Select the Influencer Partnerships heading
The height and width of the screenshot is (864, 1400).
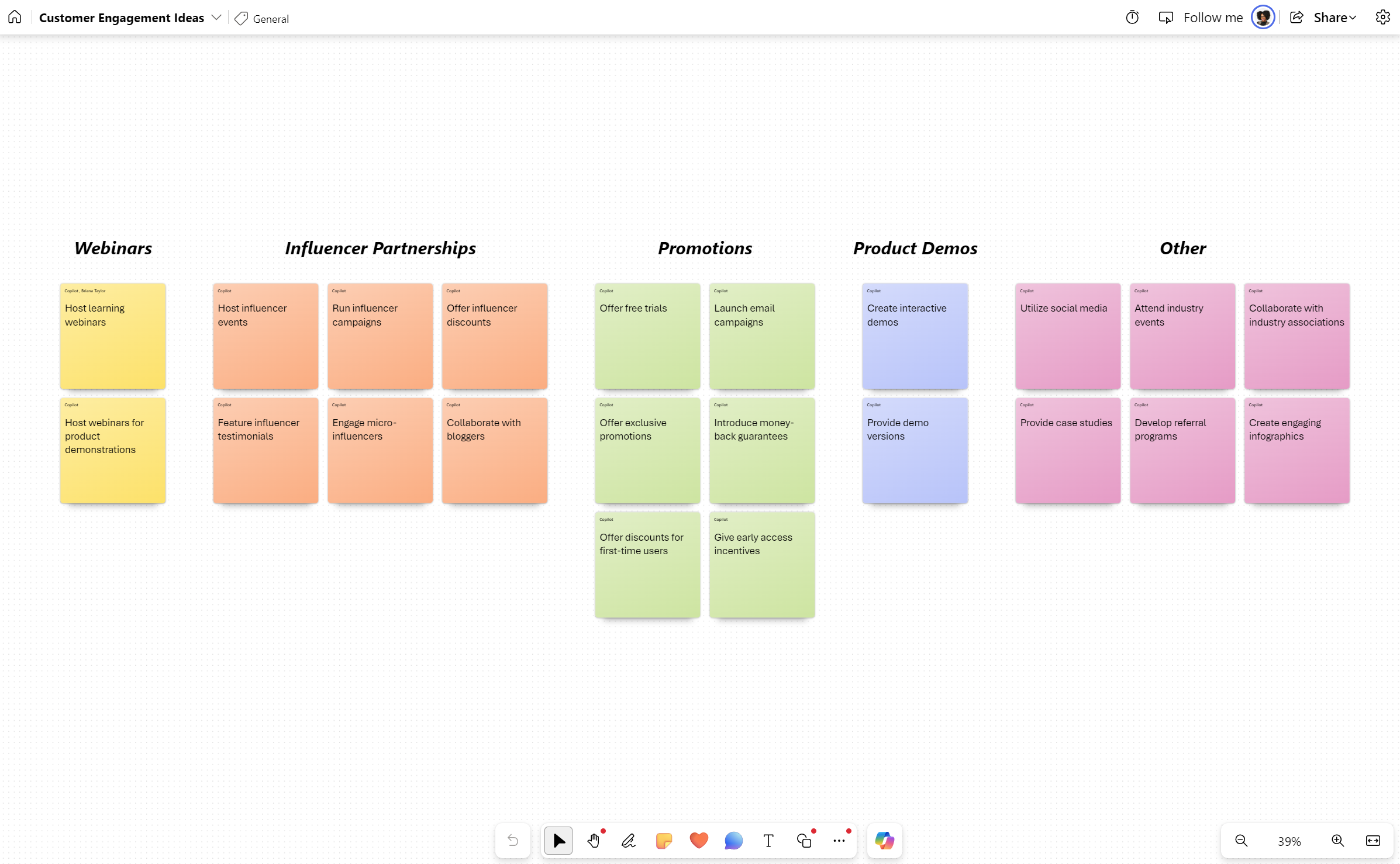tap(380, 248)
